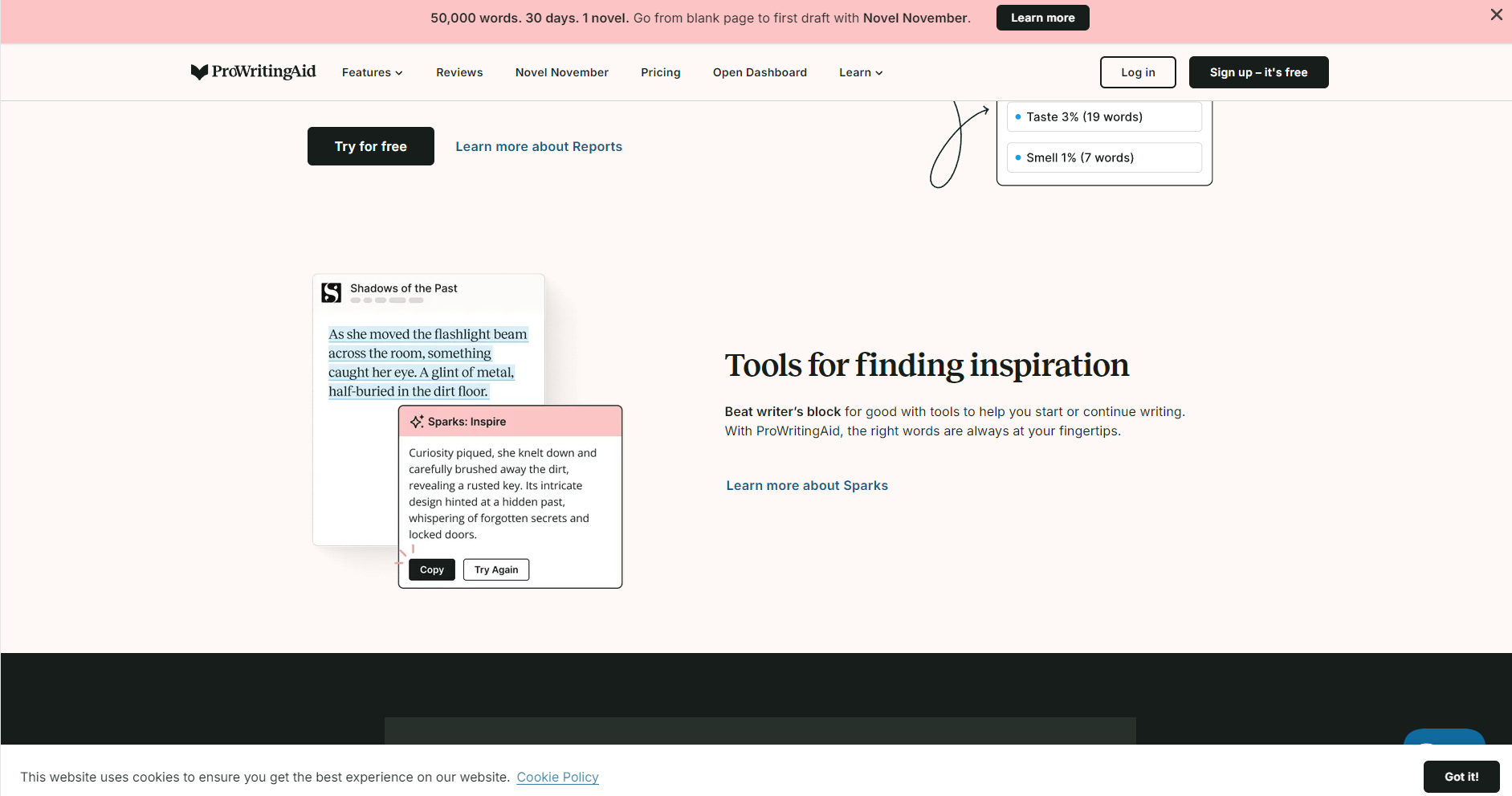Click the Taste 3% (19 words) row
The height and width of the screenshot is (796, 1512).
pos(1104,116)
